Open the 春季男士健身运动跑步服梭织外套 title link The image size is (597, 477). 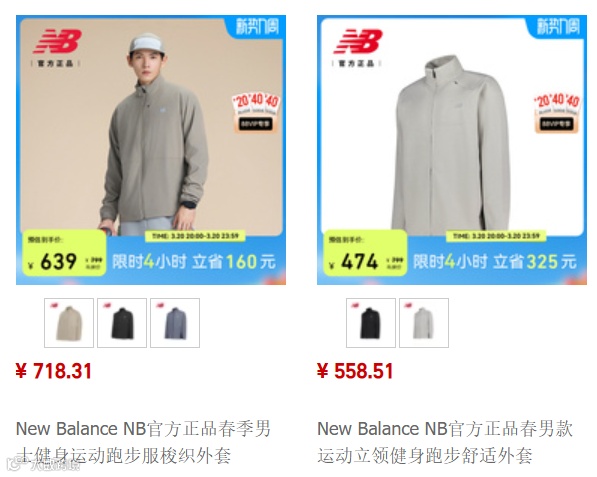(x=143, y=442)
